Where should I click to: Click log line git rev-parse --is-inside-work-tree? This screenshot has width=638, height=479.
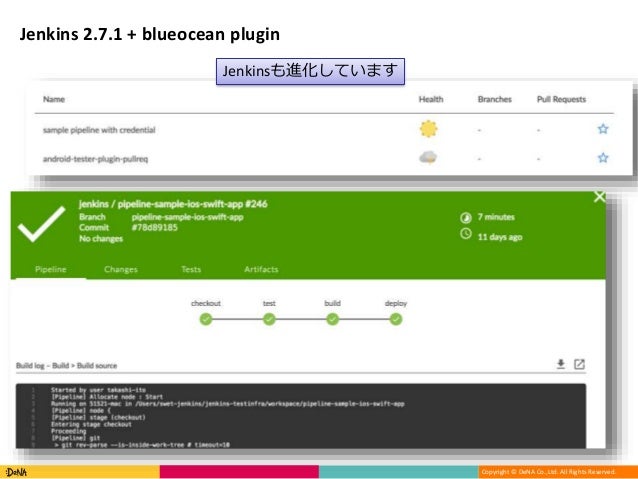click(x=142, y=445)
